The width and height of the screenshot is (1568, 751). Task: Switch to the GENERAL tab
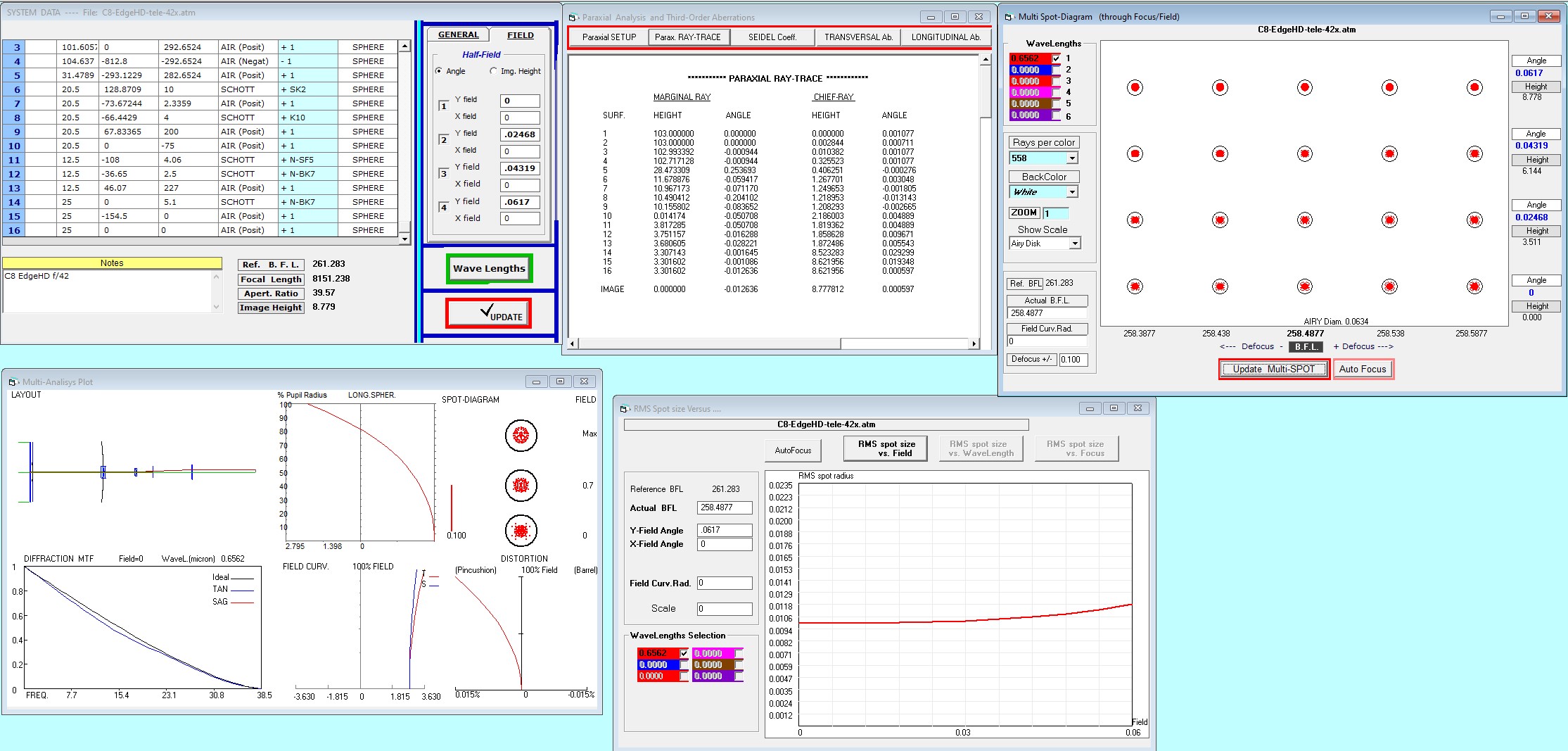pos(458,34)
